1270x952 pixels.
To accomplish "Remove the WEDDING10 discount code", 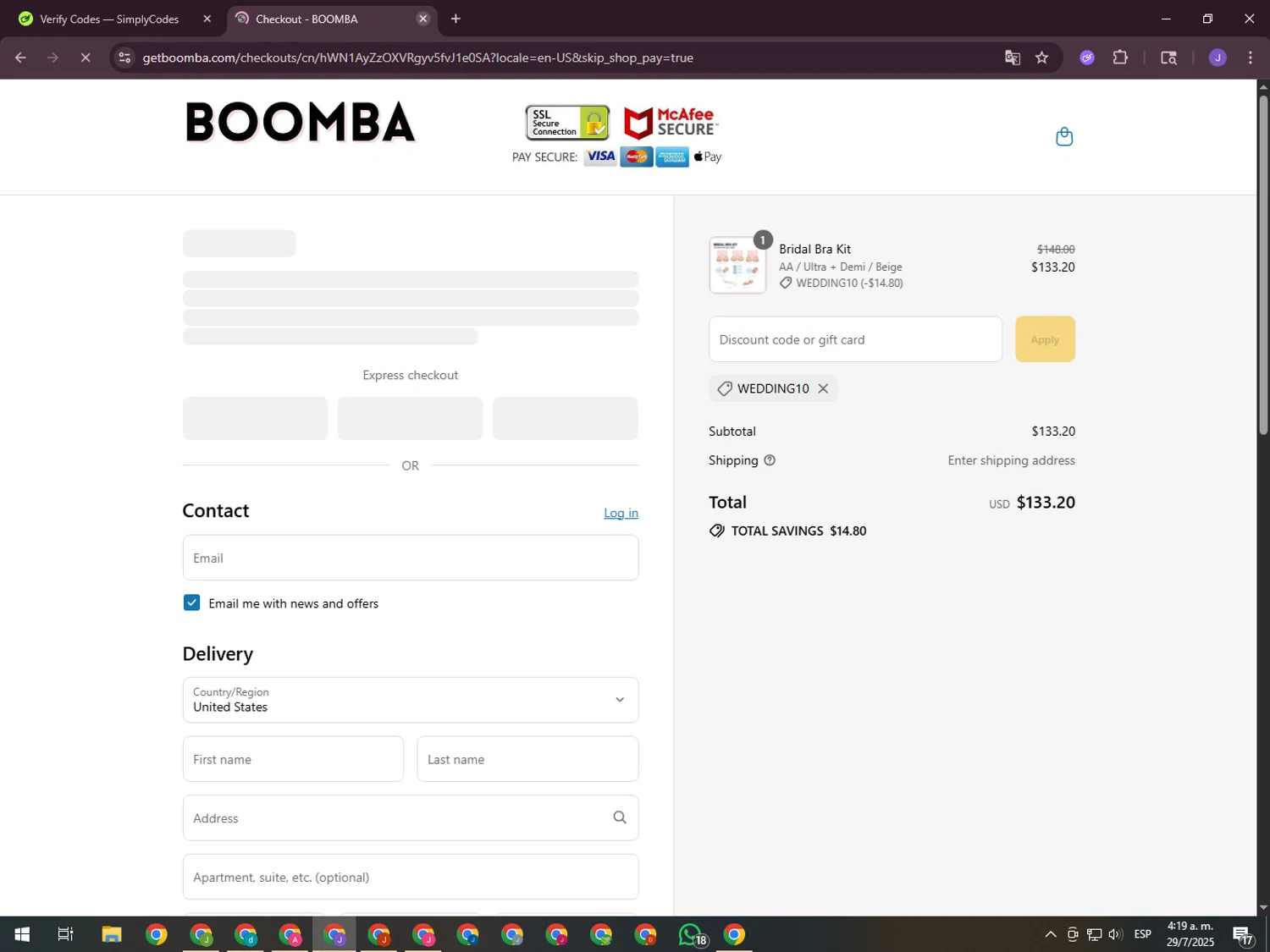I will tap(823, 388).
